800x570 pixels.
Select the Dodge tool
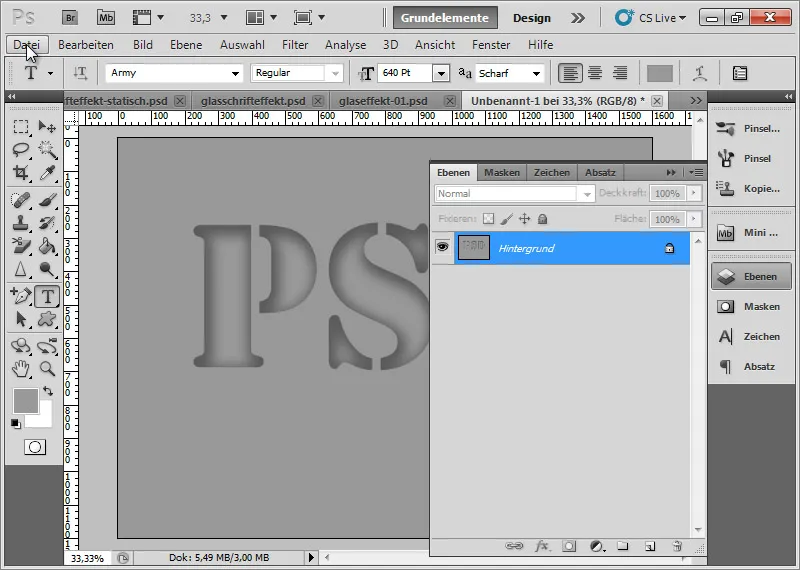(x=47, y=269)
